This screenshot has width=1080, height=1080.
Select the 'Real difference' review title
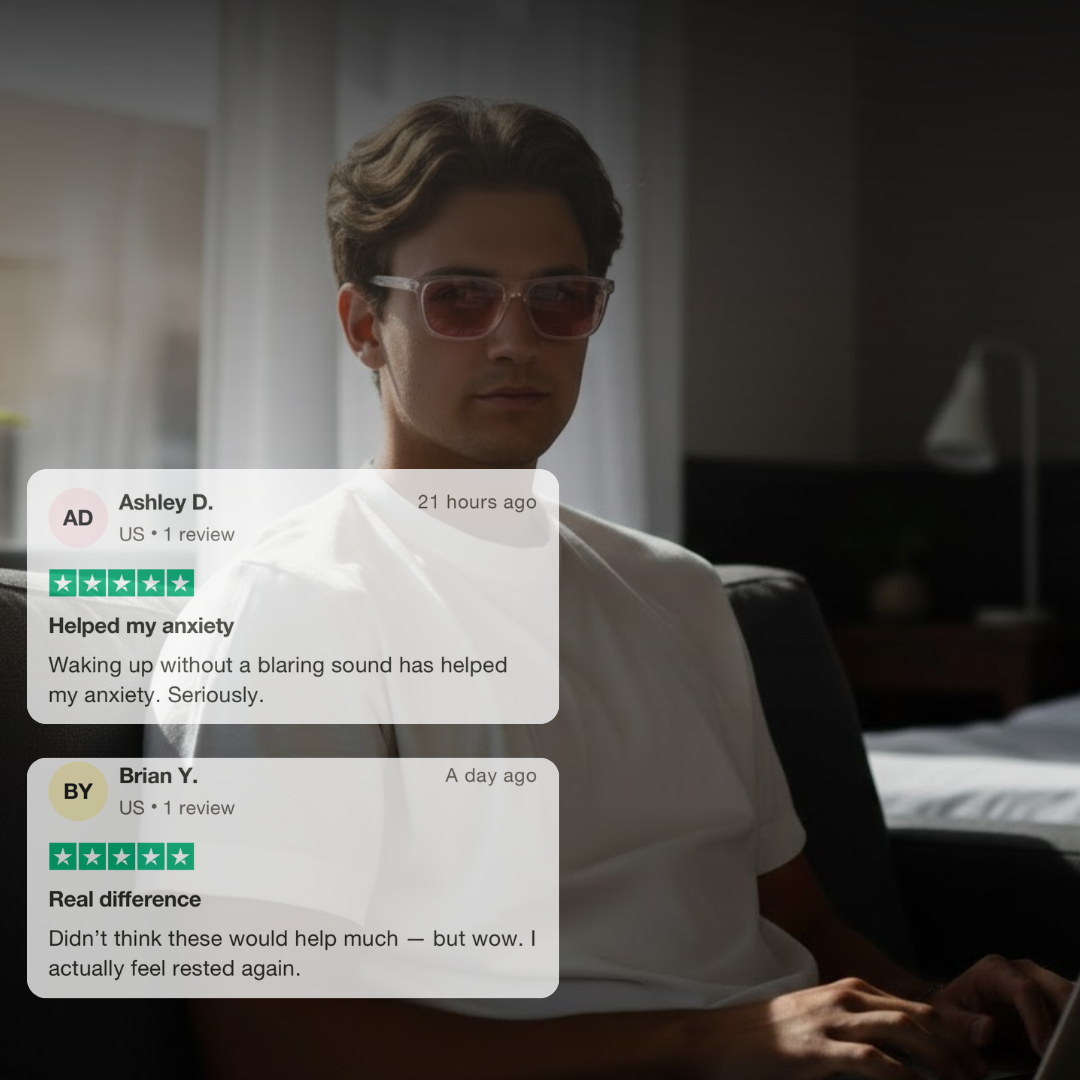coord(125,900)
